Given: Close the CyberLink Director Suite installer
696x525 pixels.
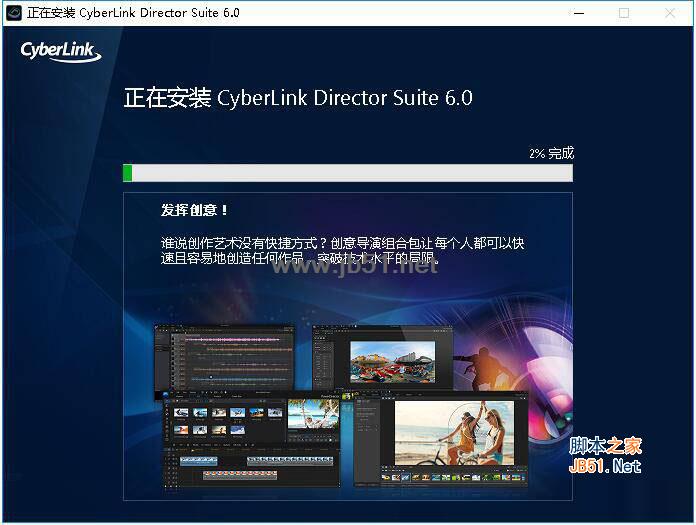Looking at the screenshot, I should click(670, 13).
